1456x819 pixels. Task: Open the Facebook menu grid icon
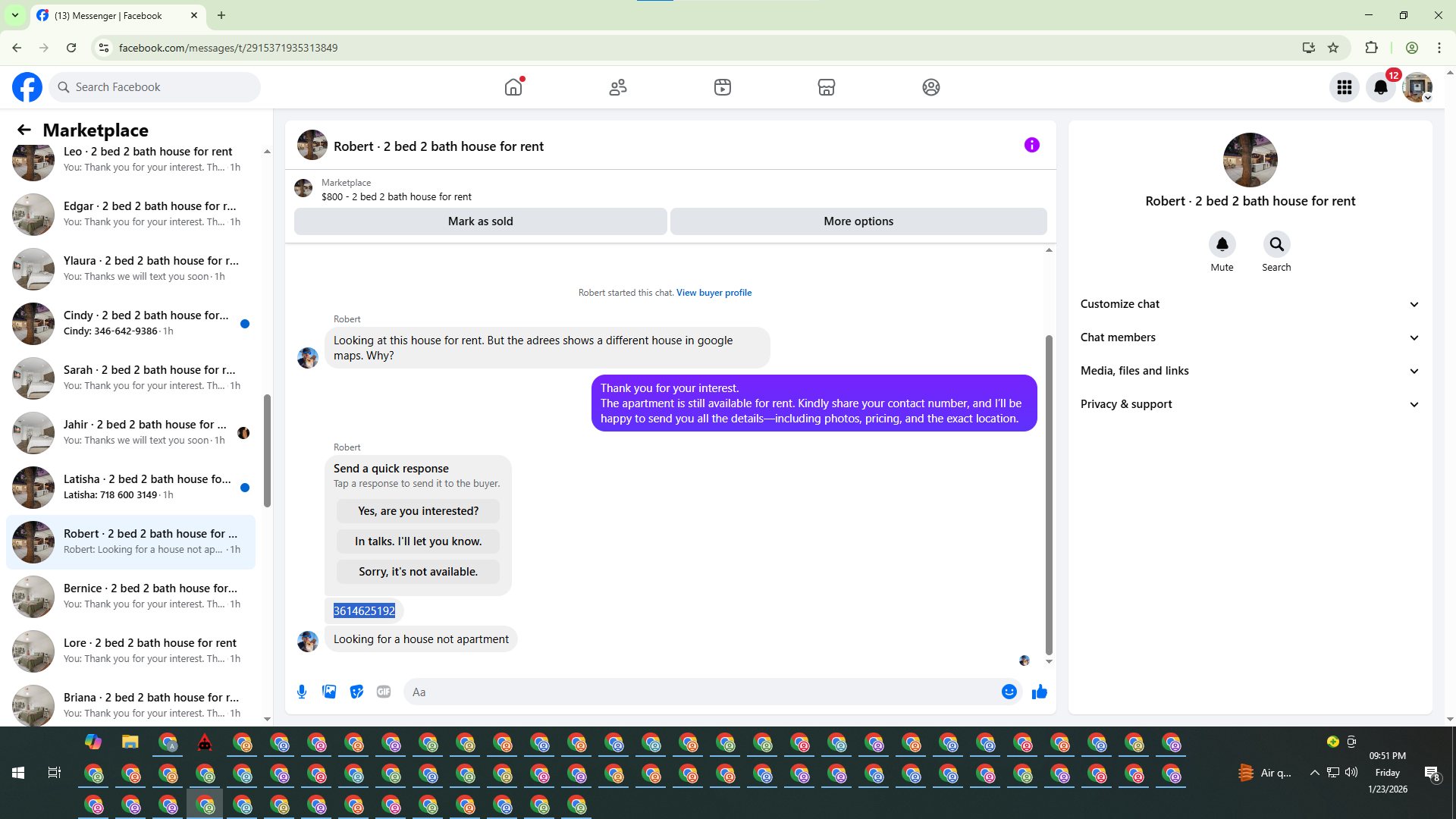(x=1344, y=87)
